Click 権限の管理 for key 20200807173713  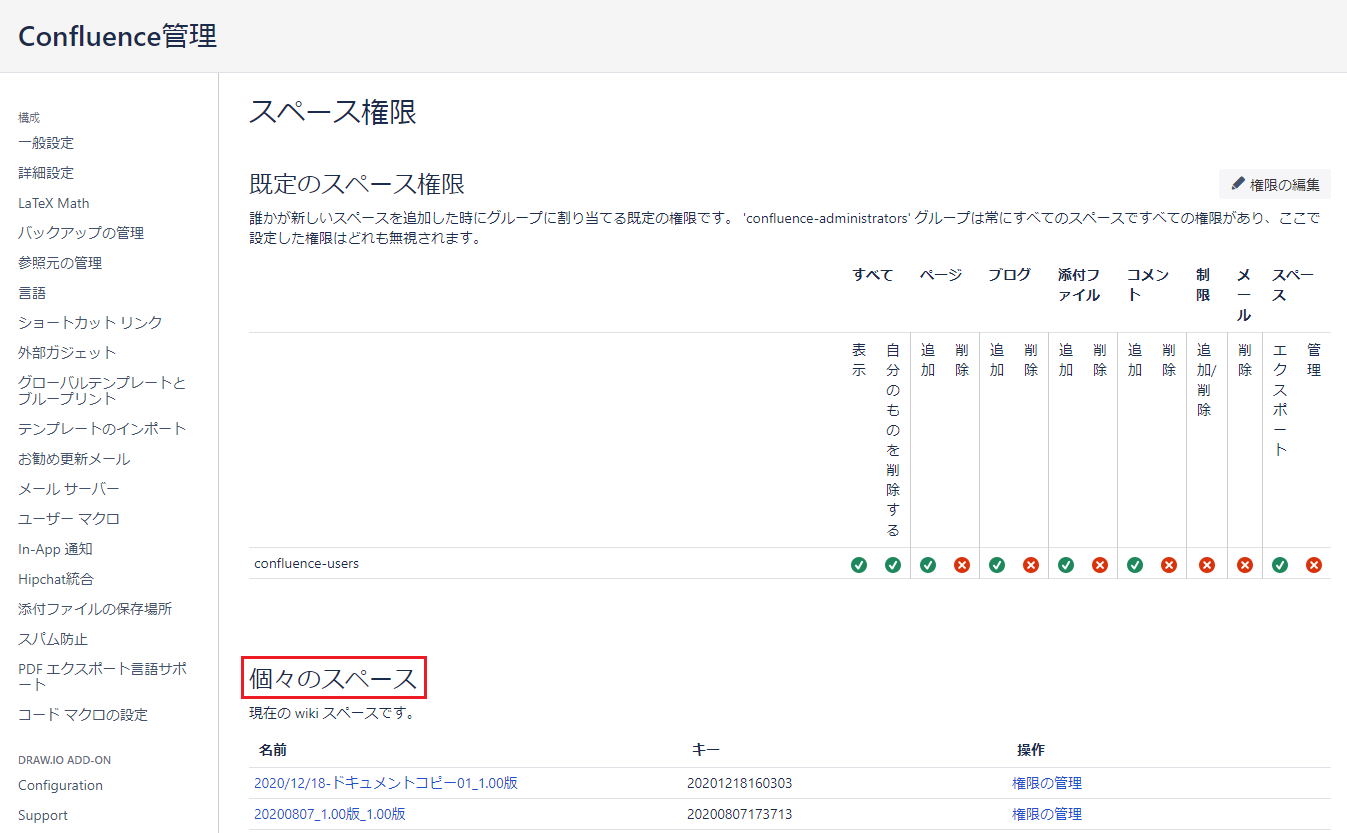(1047, 814)
